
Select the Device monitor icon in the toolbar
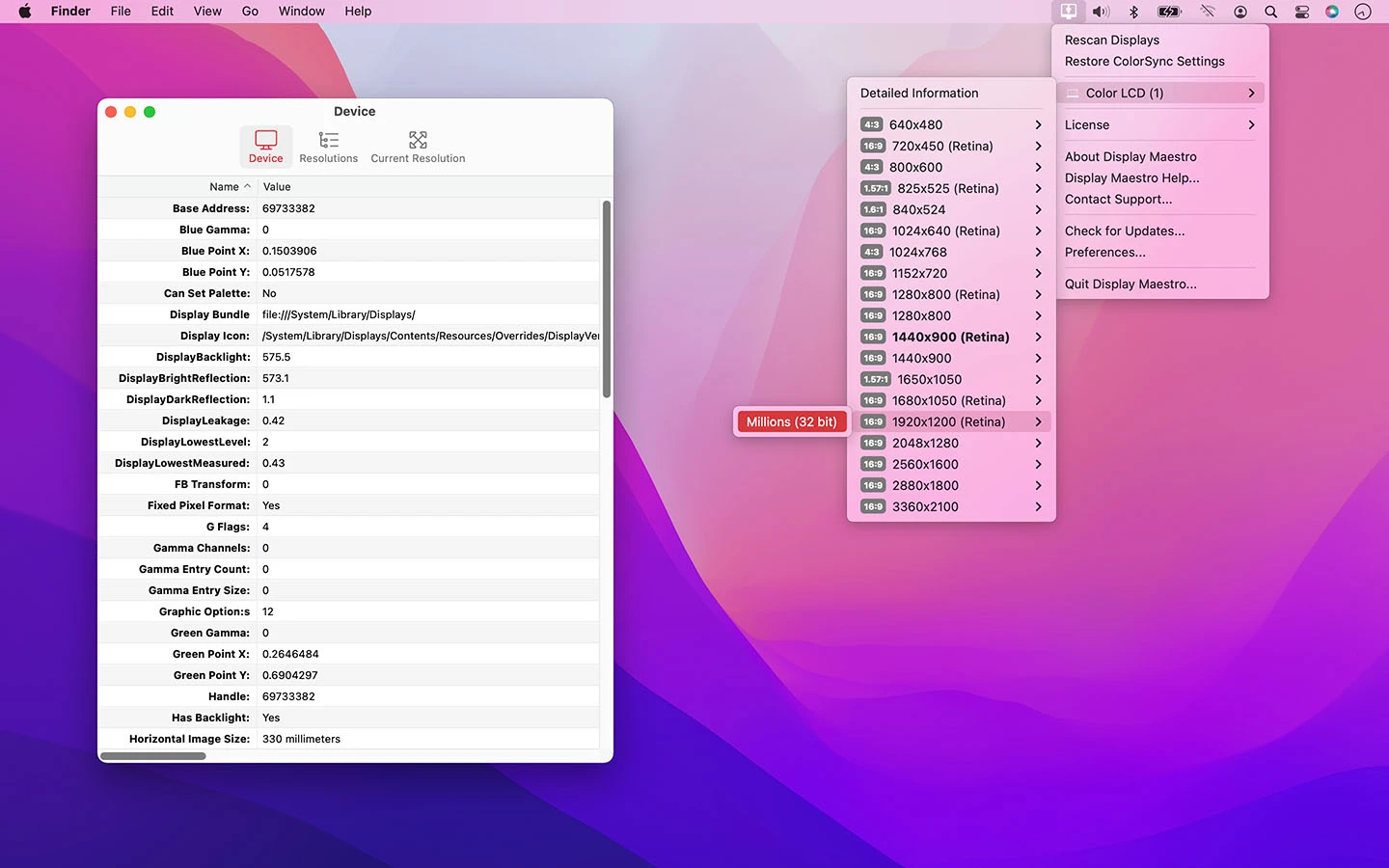tap(265, 139)
